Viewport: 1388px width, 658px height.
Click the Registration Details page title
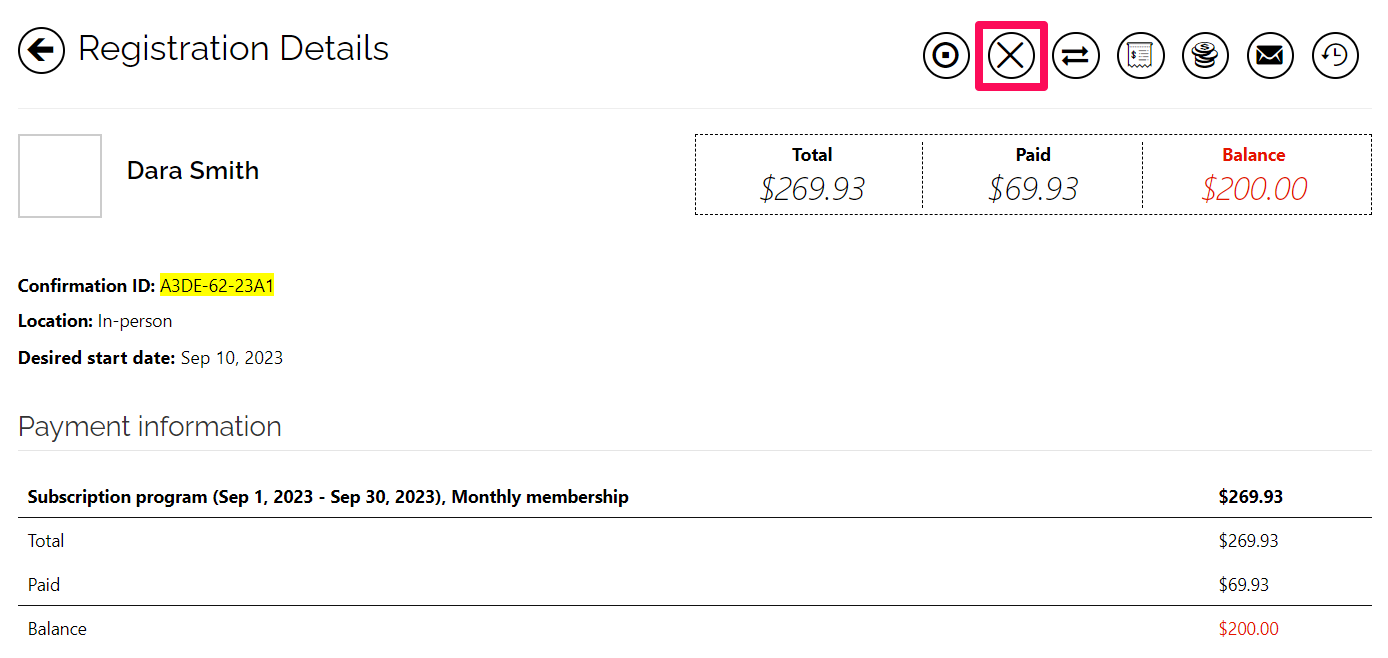(x=234, y=48)
